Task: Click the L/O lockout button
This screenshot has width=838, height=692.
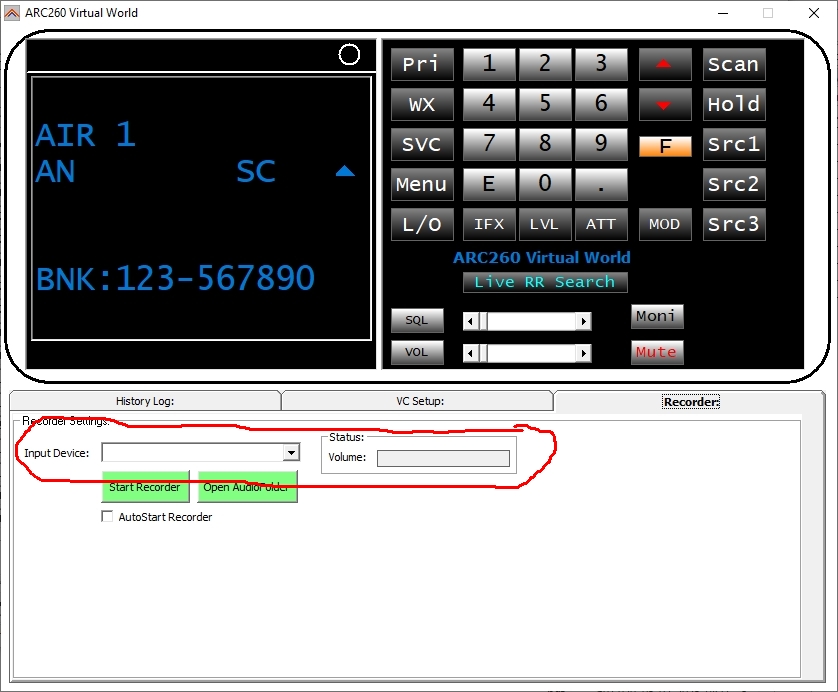Action: (x=422, y=224)
